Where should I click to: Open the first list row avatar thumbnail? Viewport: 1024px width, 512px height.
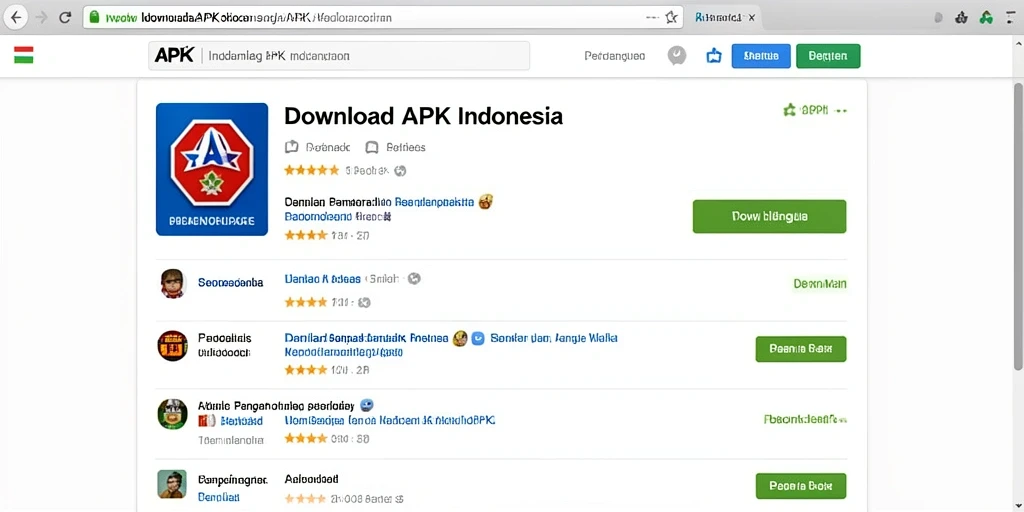(172, 283)
